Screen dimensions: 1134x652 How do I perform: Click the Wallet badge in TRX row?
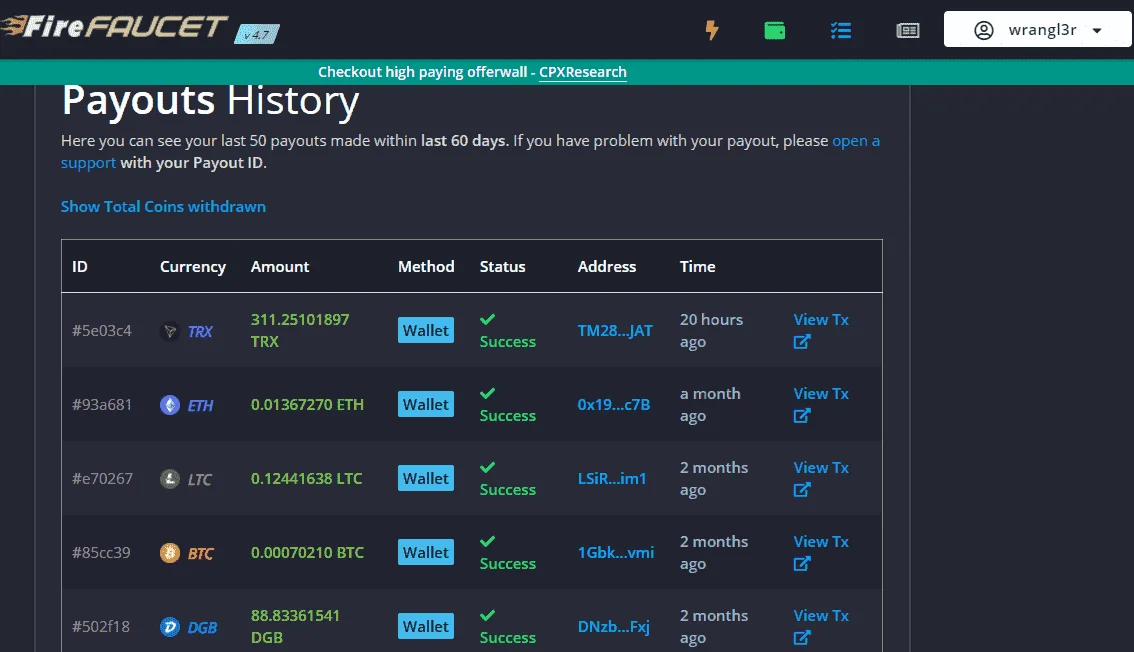point(426,330)
